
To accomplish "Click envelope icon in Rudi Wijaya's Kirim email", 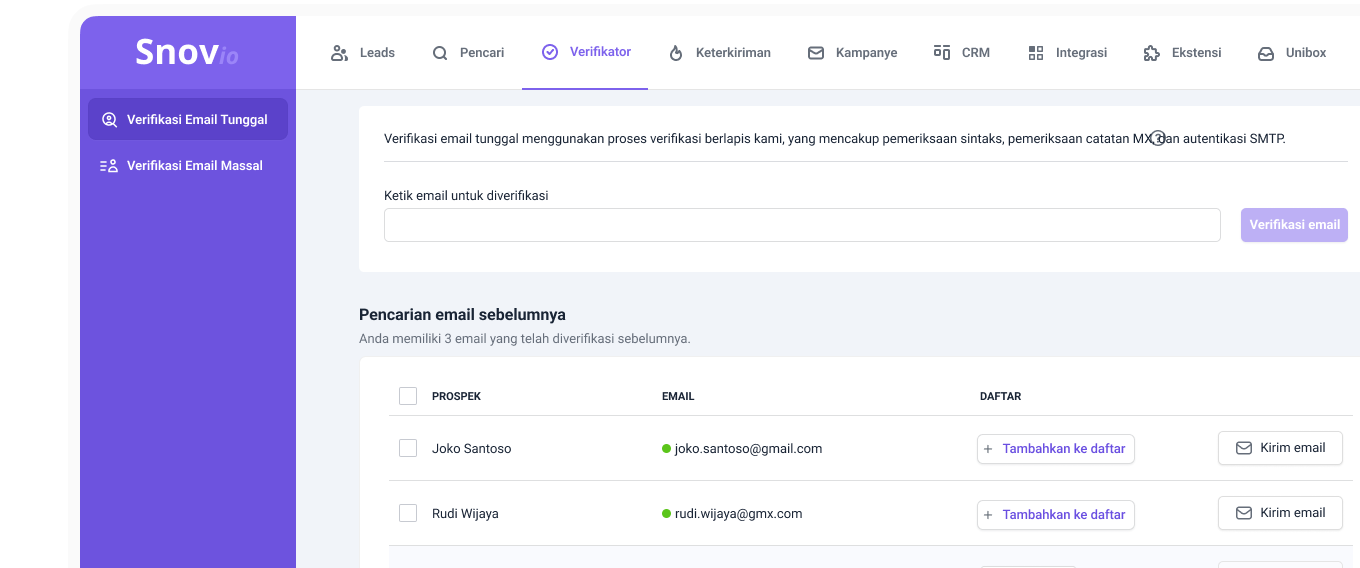I will (x=1244, y=513).
